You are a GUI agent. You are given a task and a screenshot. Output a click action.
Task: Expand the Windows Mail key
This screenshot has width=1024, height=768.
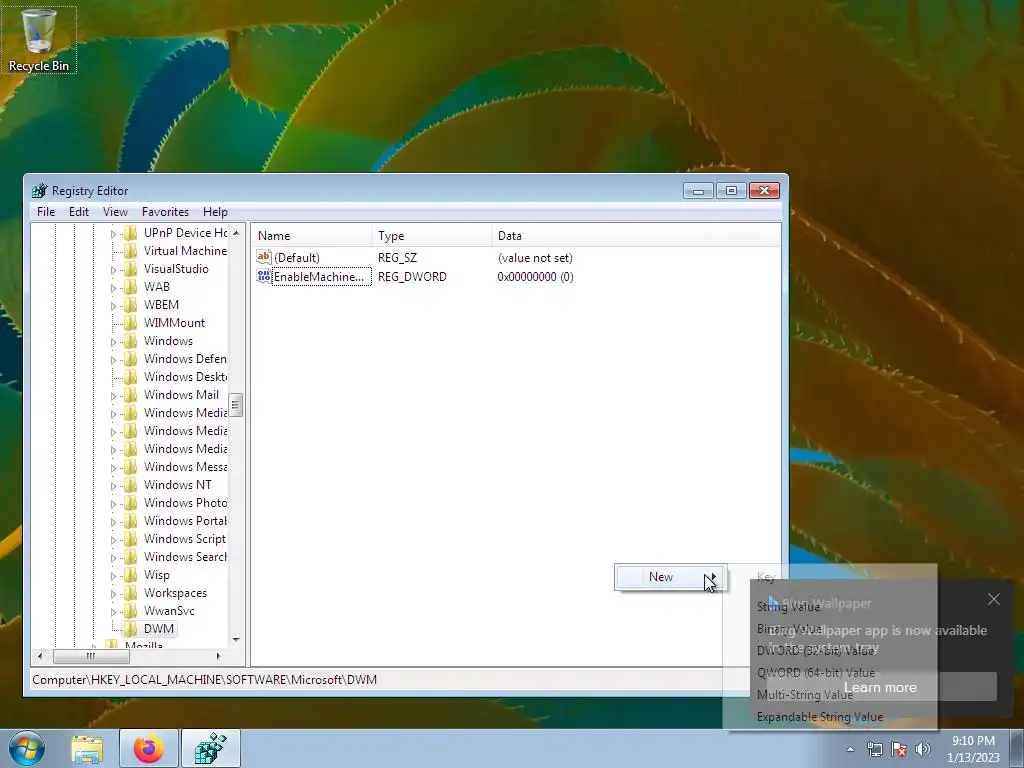(113, 395)
